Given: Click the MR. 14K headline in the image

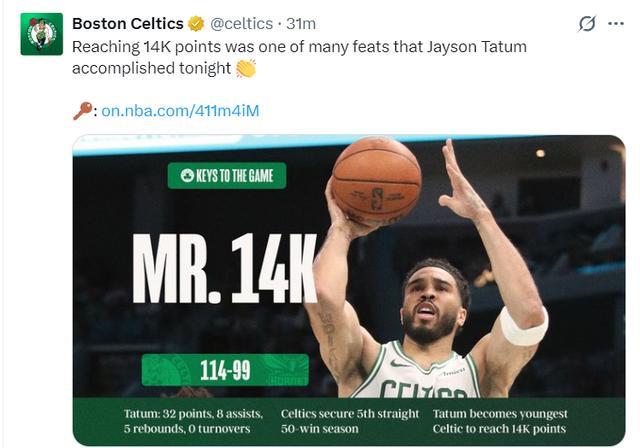Looking at the screenshot, I should click(225, 269).
